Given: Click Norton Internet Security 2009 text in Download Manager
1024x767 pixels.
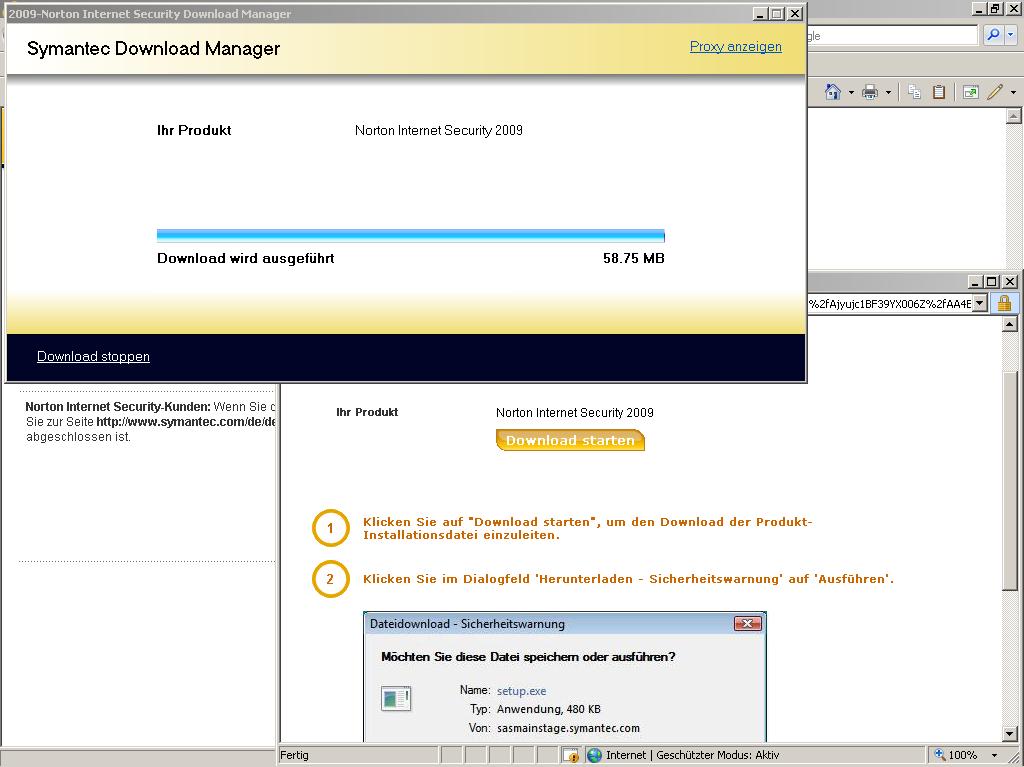Looking at the screenshot, I should (439, 130).
